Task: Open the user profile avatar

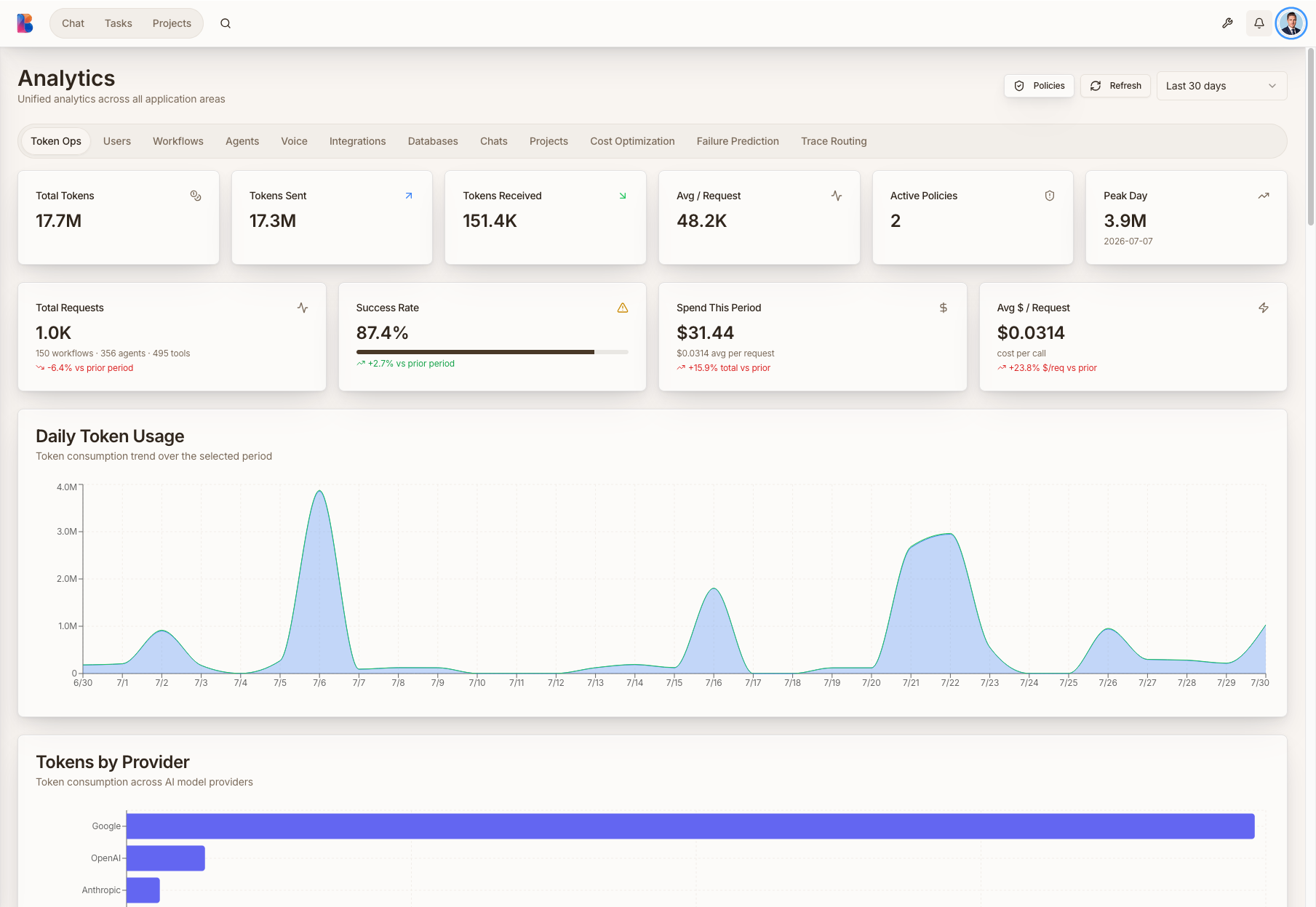Action: [1291, 23]
